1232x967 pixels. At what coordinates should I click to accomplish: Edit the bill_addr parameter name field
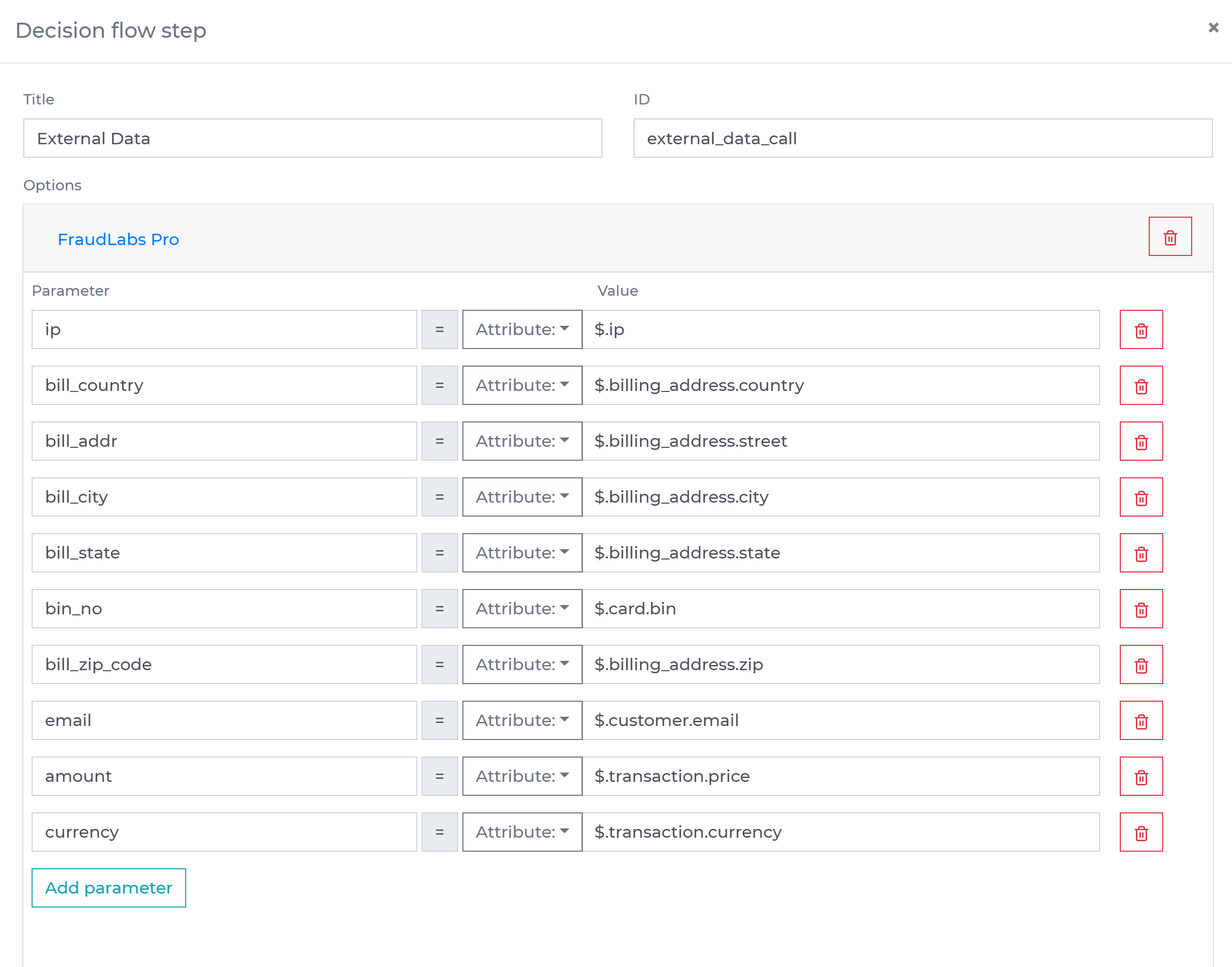point(224,441)
